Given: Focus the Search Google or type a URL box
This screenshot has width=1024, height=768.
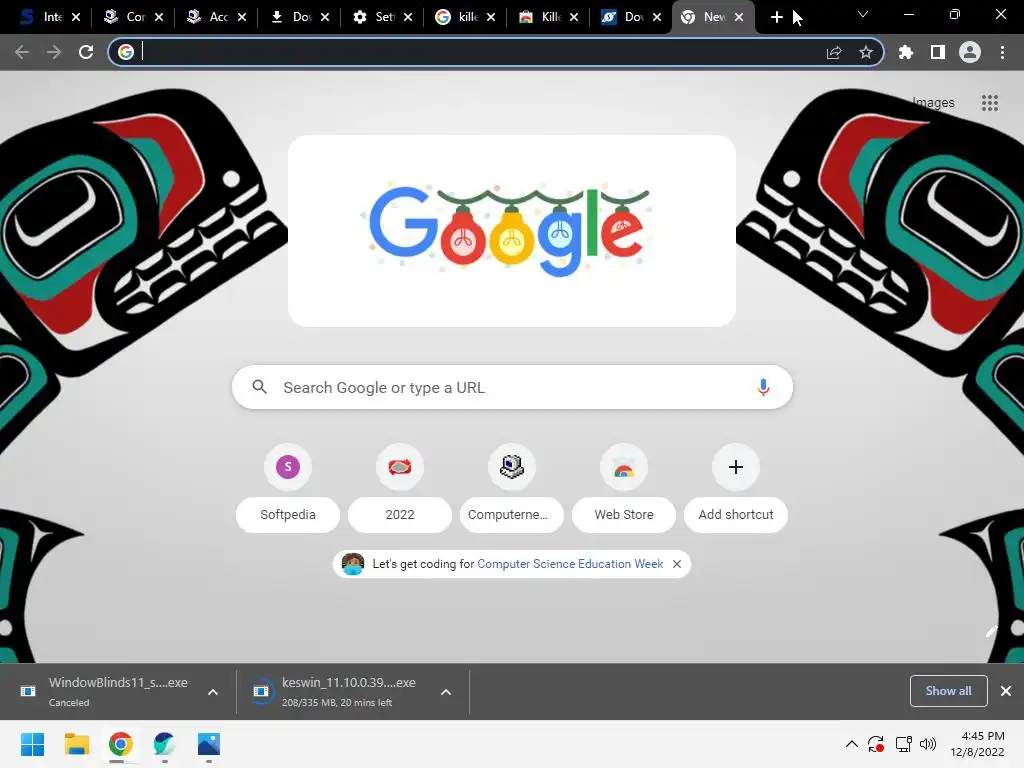Looking at the screenshot, I should click(x=512, y=387).
